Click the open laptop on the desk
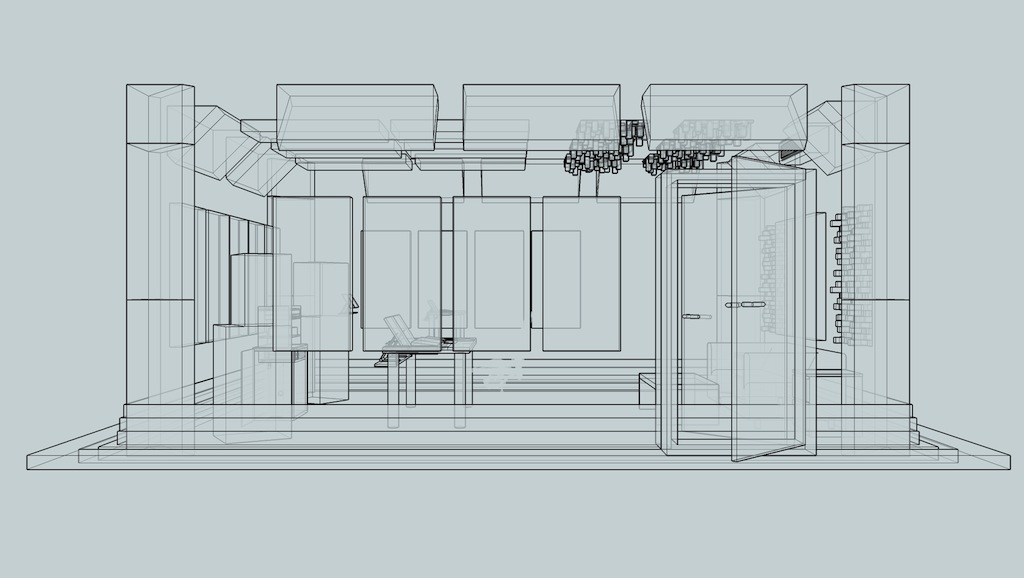This screenshot has height=578, width=1024. pos(401,331)
